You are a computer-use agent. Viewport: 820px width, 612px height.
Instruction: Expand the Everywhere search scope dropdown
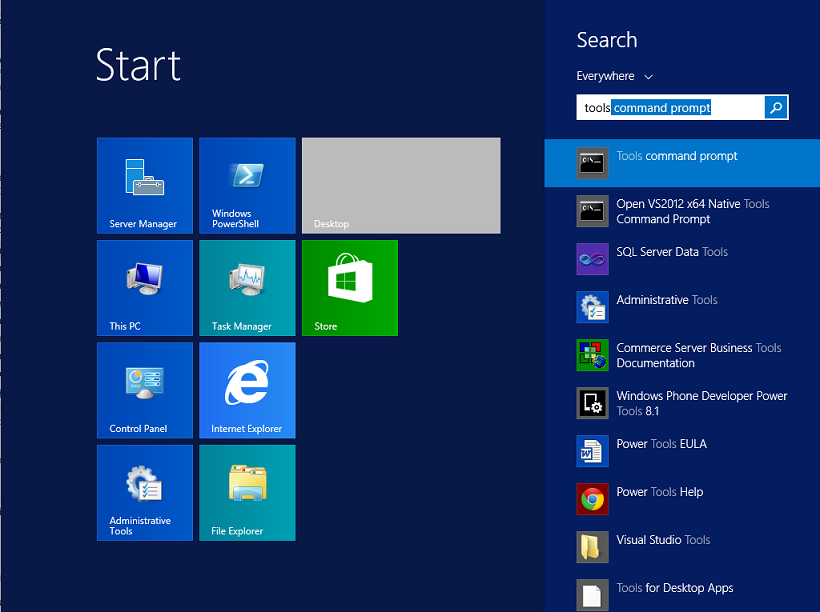click(x=614, y=76)
